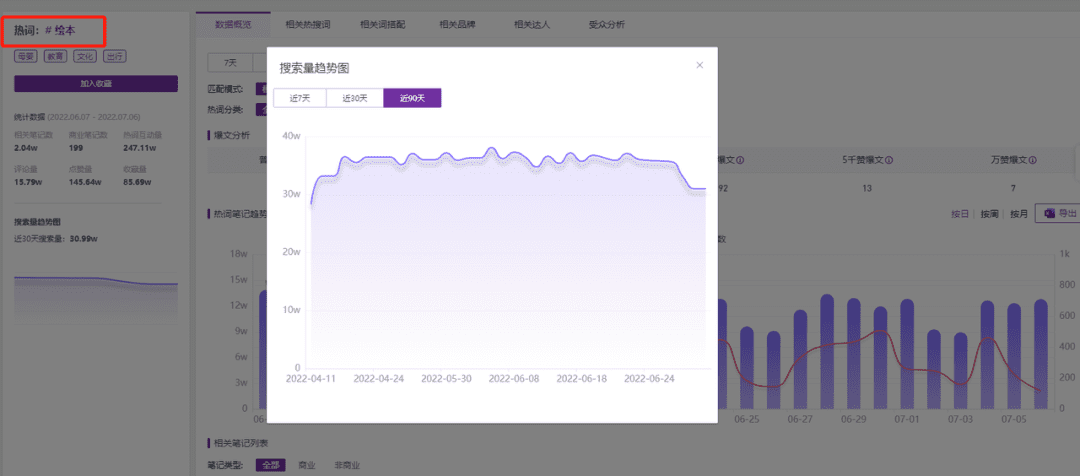Open the 受众分析 tab
1080x476 pixels.
pos(606,24)
